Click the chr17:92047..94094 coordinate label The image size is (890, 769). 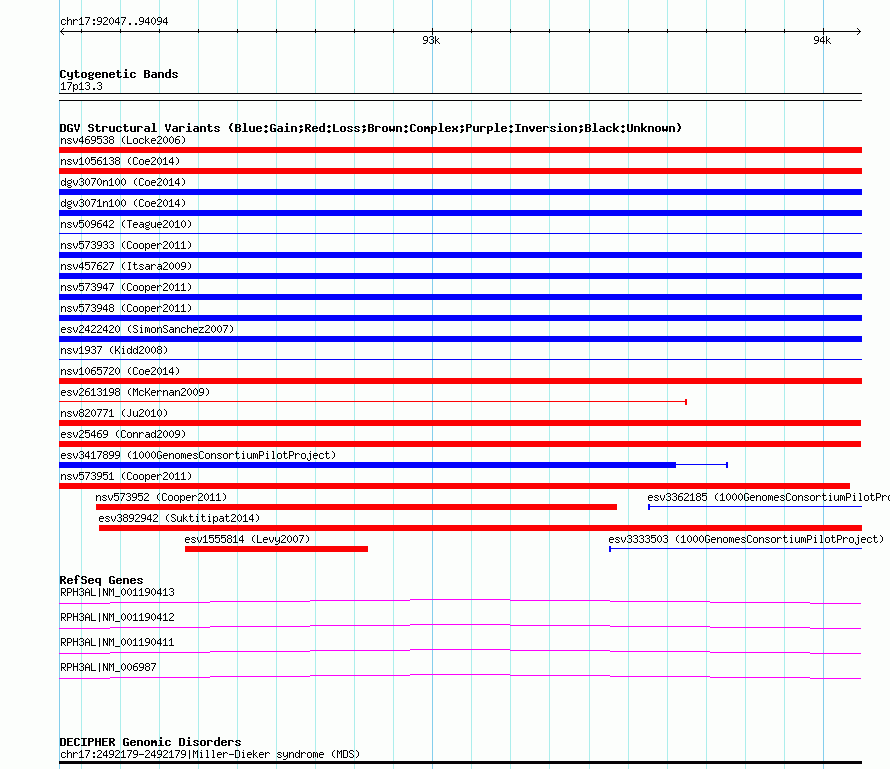(114, 21)
